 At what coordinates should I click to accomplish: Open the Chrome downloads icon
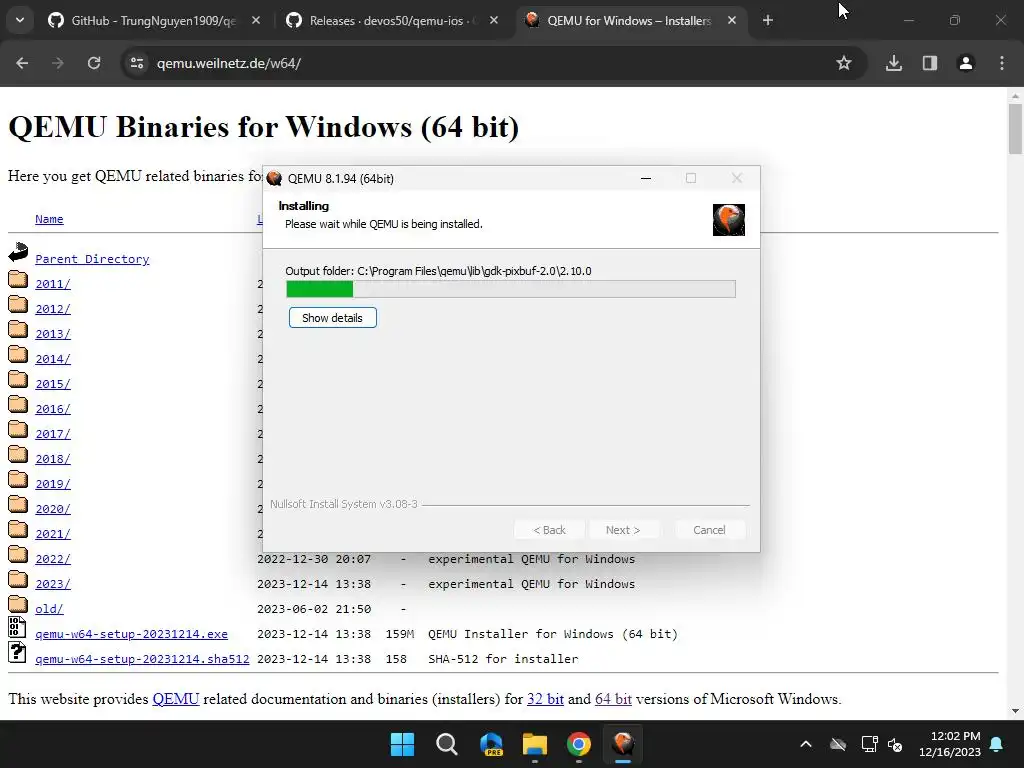pyautogui.click(x=894, y=63)
